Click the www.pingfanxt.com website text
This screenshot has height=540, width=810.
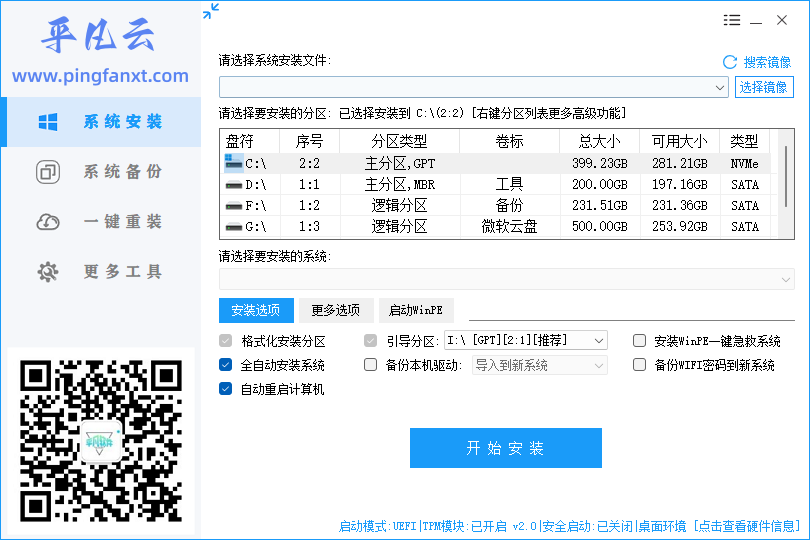101,76
